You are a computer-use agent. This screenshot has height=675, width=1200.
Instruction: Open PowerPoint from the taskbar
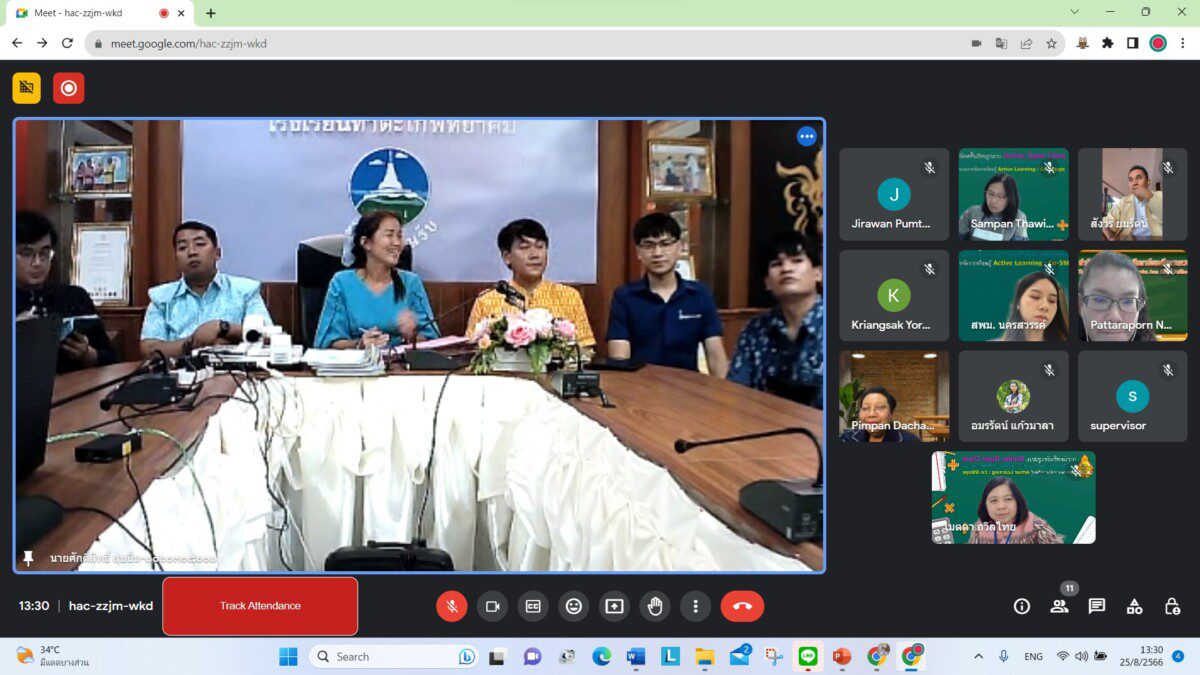point(842,656)
